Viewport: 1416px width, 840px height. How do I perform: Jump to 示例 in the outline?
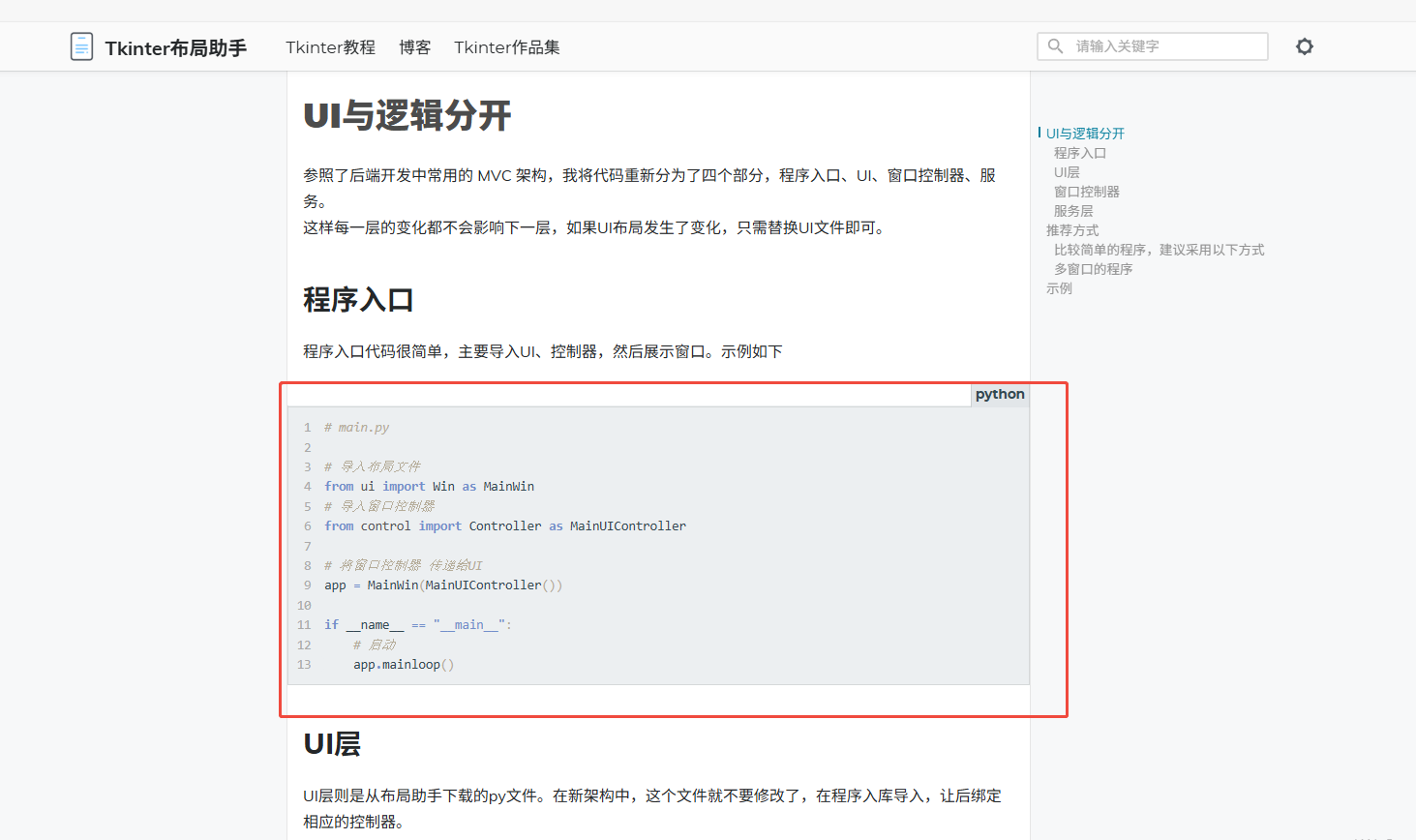click(x=1059, y=288)
